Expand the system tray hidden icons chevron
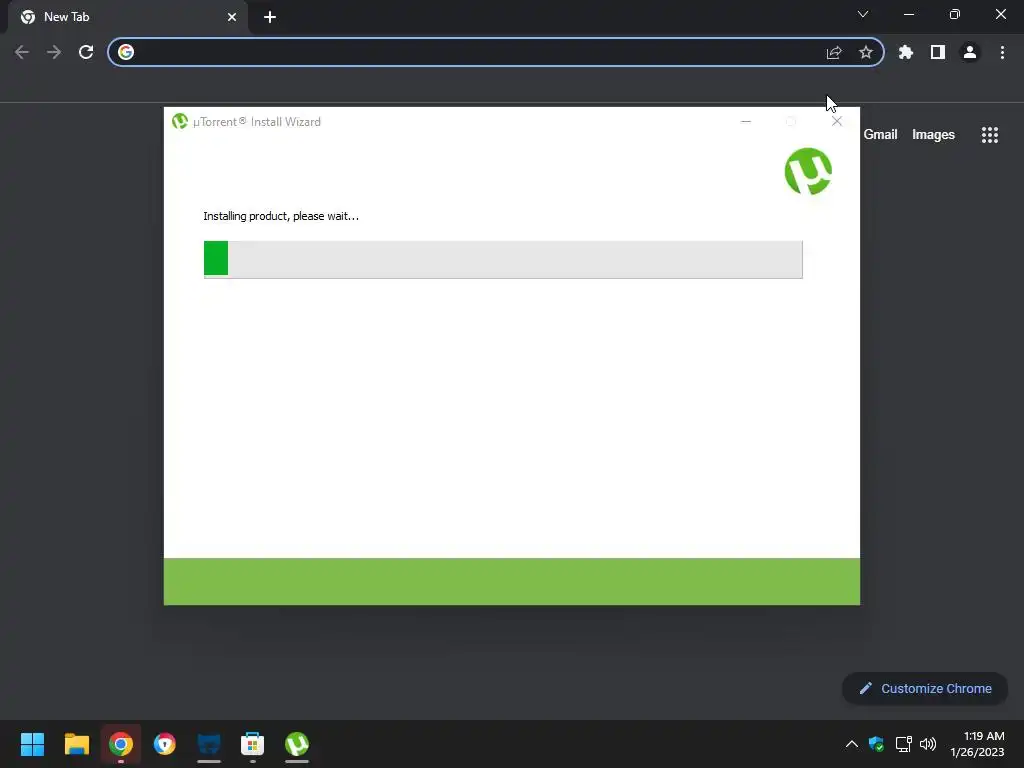This screenshot has width=1024, height=768. pyautogui.click(x=852, y=744)
